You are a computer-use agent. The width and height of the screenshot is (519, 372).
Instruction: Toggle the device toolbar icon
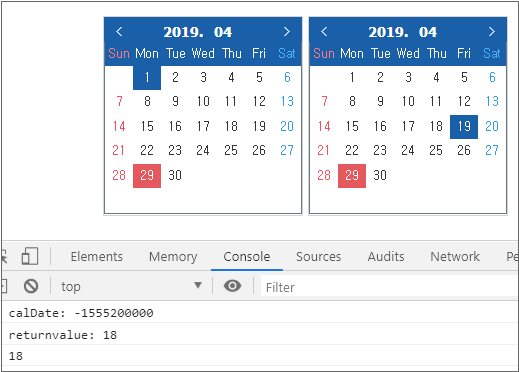pyautogui.click(x=30, y=256)
